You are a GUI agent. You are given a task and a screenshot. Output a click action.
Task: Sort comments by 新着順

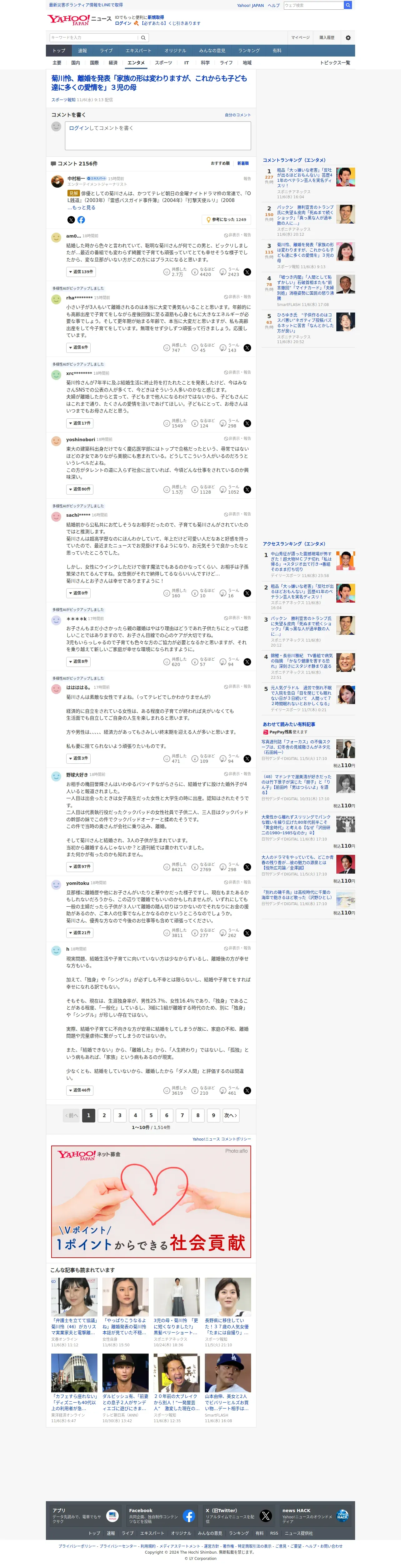pos(243,163)
